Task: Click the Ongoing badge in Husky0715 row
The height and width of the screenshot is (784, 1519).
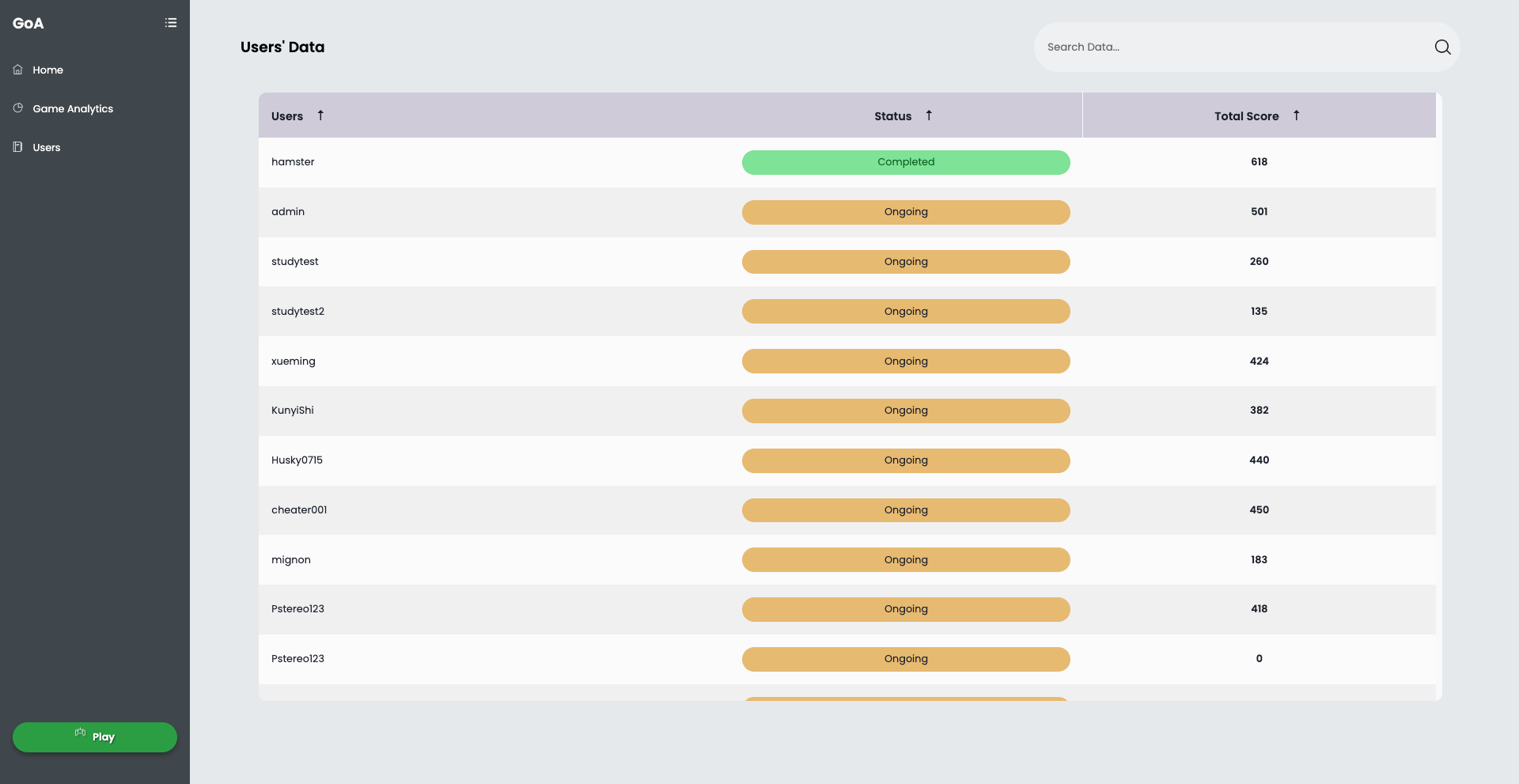Action: coord(906,460)
